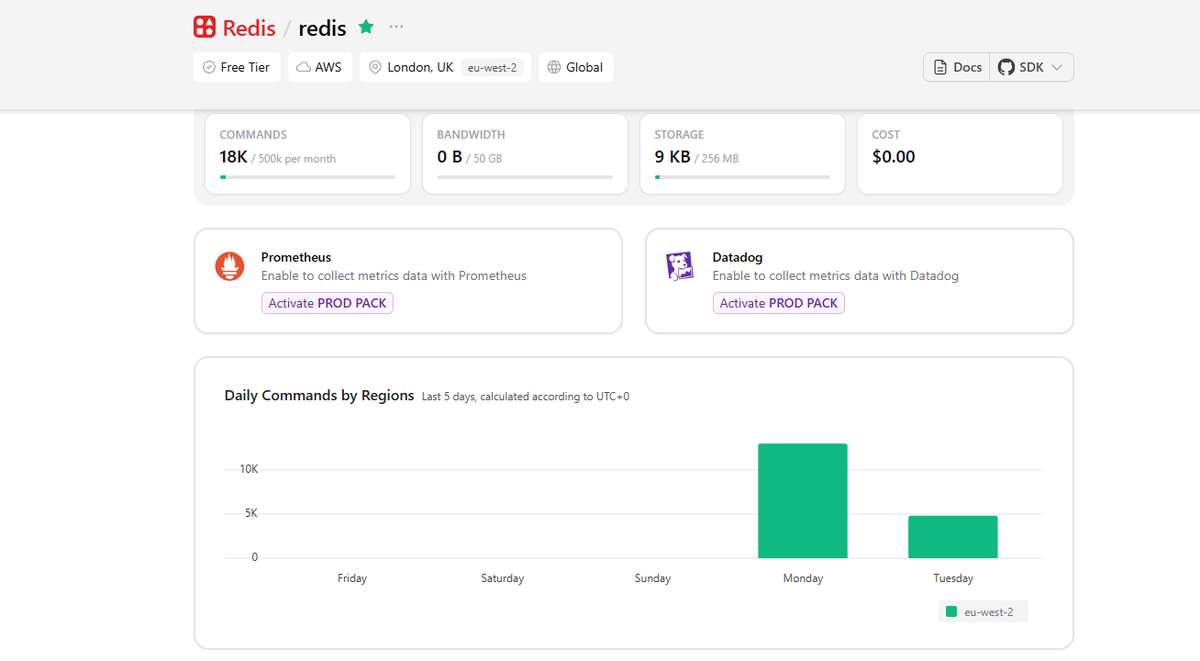
Task: Activate PROD PACK for Datadog
Action: pos(779,303)
